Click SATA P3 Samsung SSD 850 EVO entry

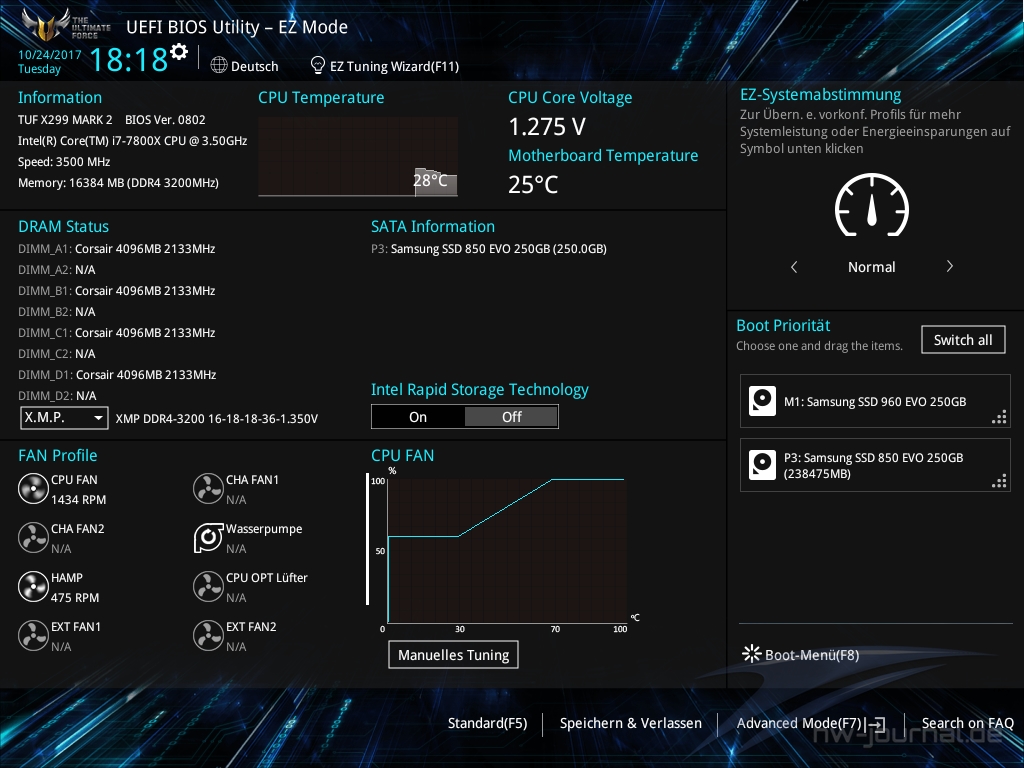[x=489, y=249]
